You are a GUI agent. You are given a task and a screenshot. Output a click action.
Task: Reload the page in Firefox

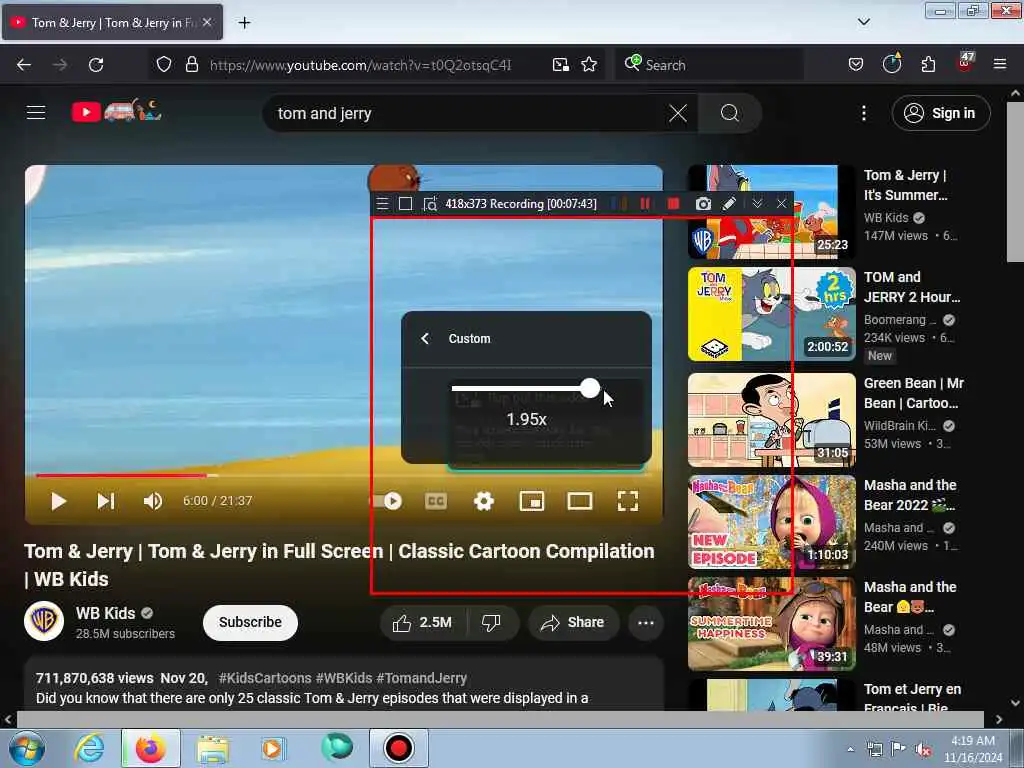click(96, 65)
